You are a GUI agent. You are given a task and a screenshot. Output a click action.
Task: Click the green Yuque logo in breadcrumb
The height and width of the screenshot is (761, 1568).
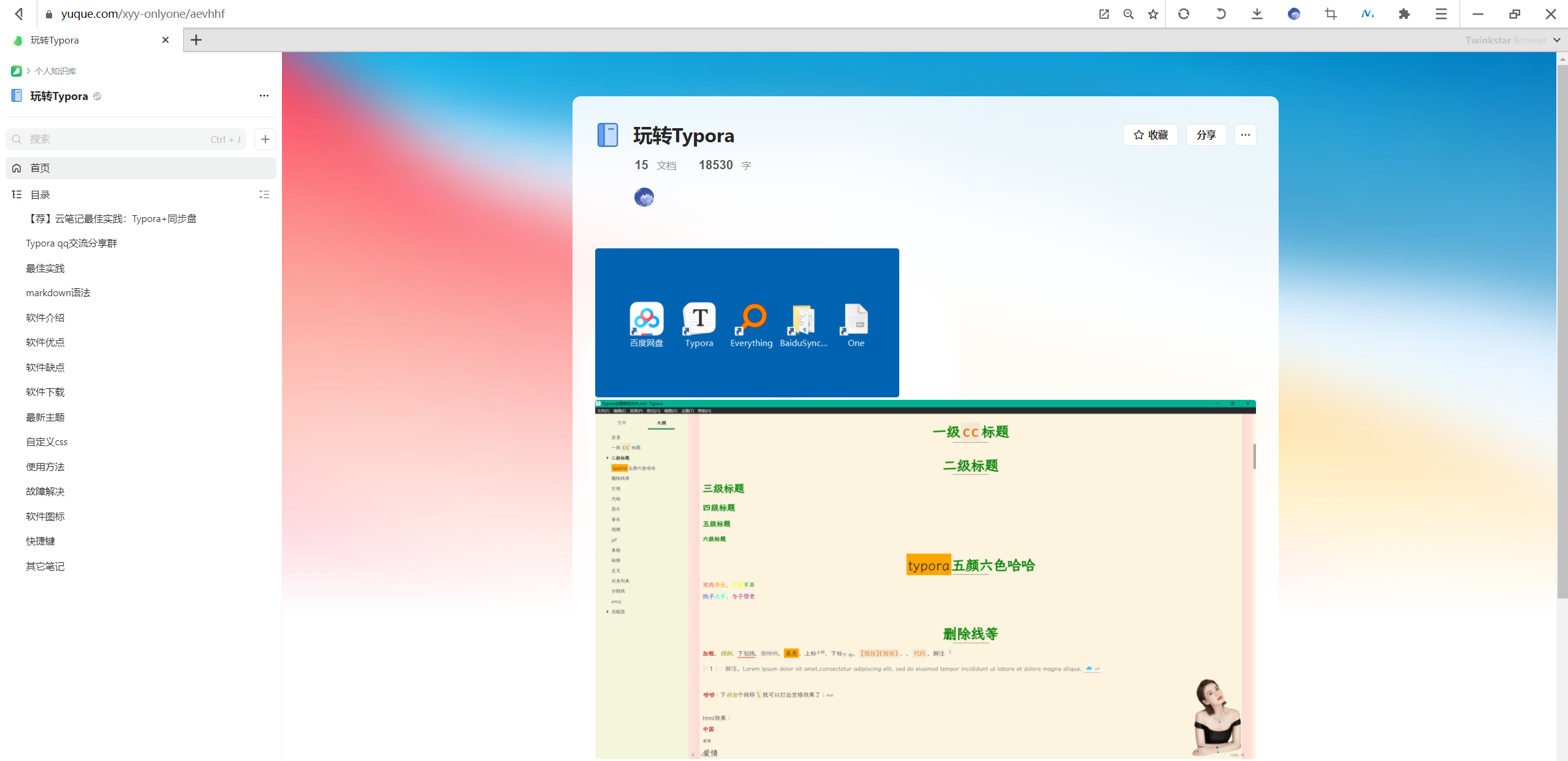pos(17,71)
